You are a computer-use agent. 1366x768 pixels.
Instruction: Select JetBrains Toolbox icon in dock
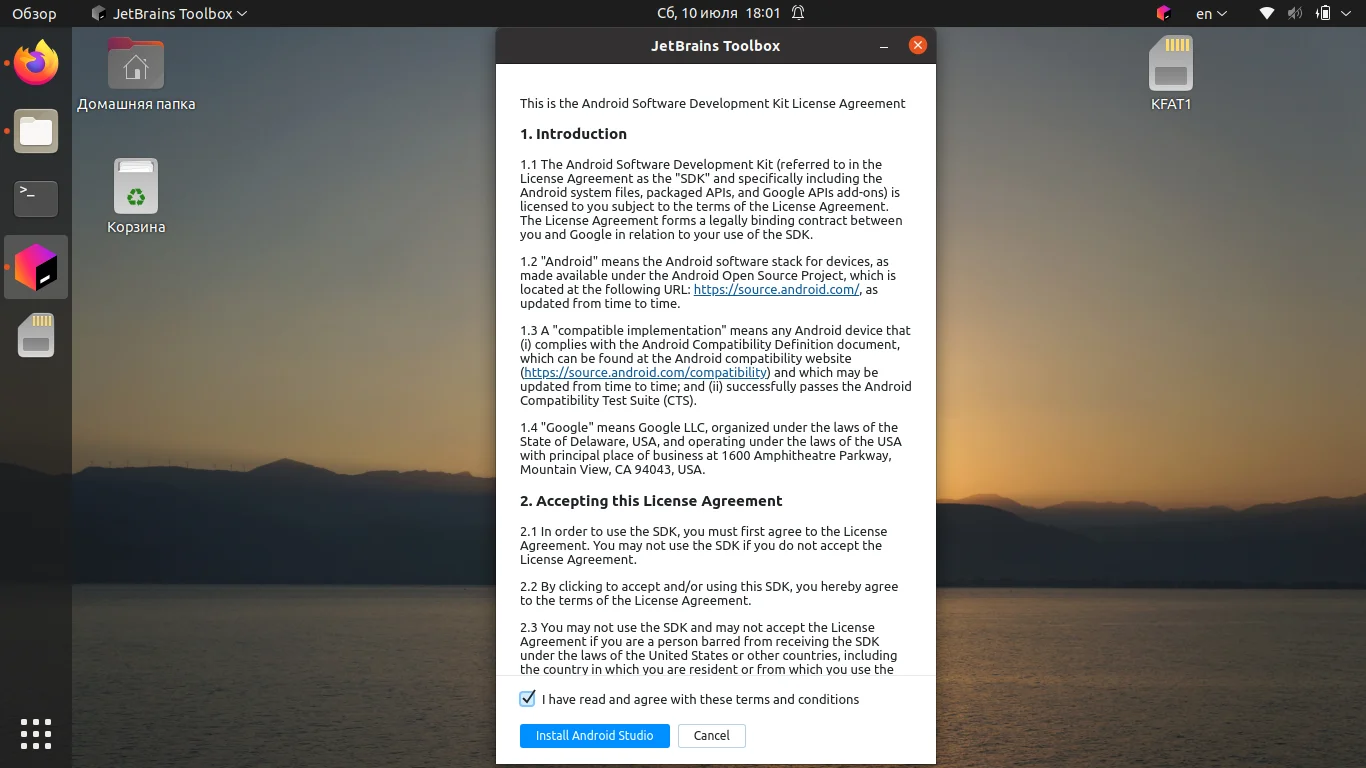pos(36,267)
